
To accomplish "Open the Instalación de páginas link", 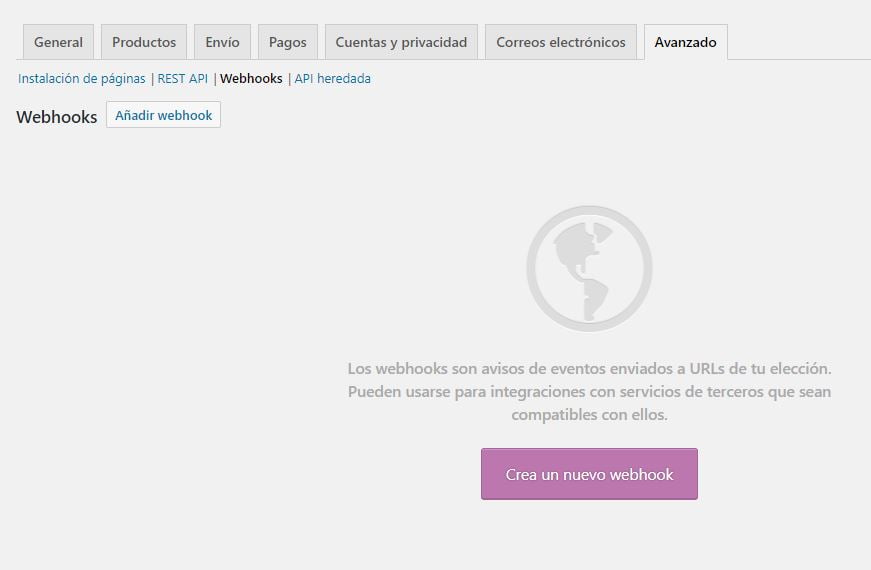I will (82, 78).
